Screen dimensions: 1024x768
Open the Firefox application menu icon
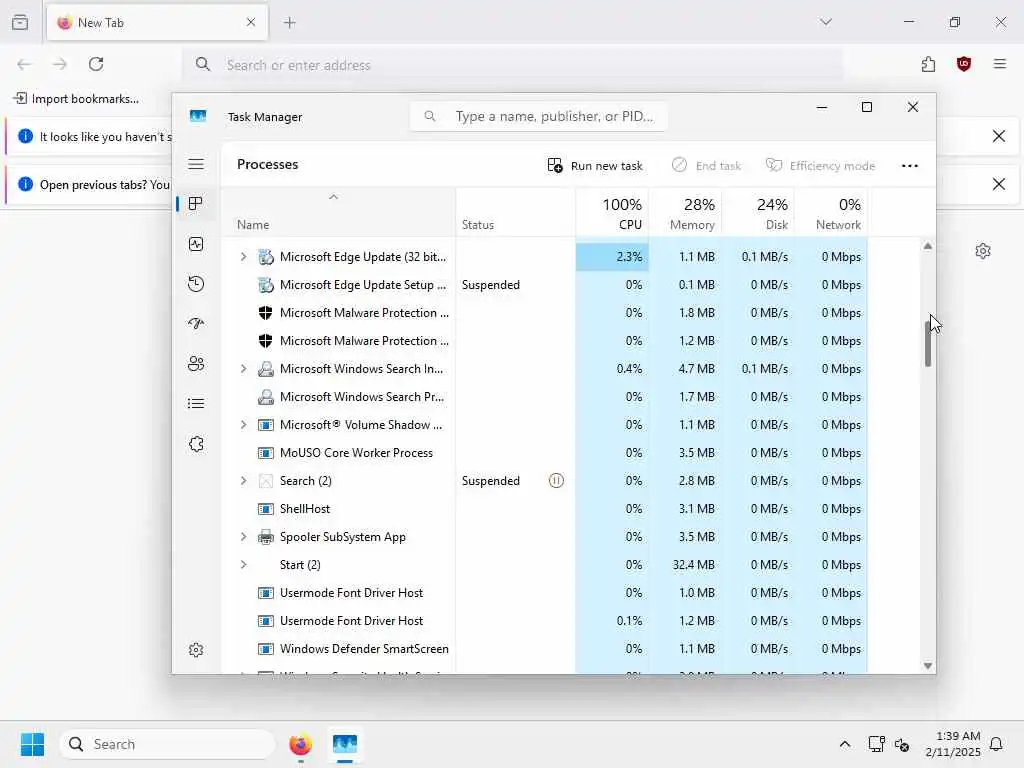pos(1000,64)
